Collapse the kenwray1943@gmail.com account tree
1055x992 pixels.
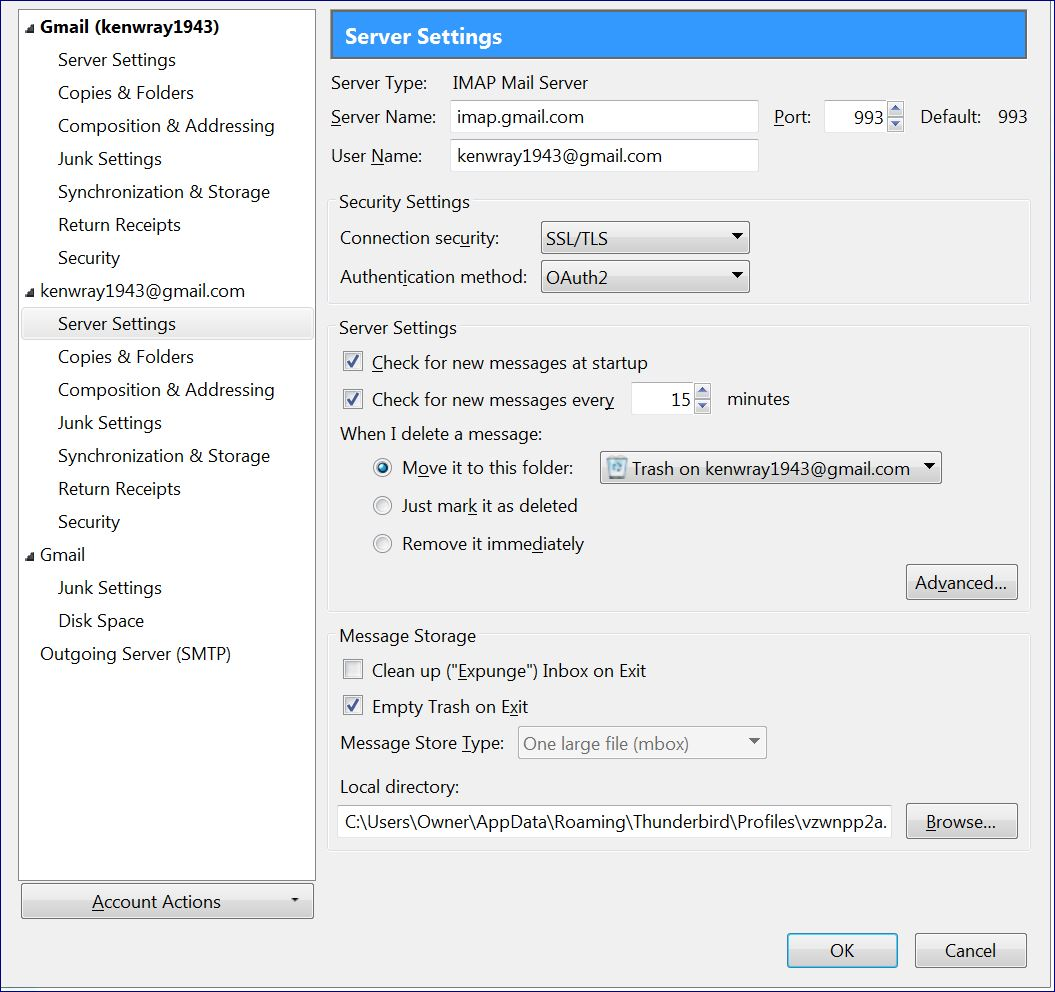[x=29, y=292]
